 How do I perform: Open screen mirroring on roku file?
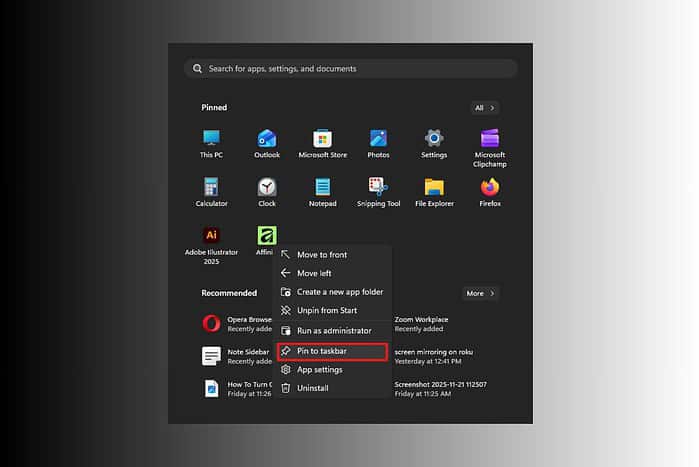point(434,356)
